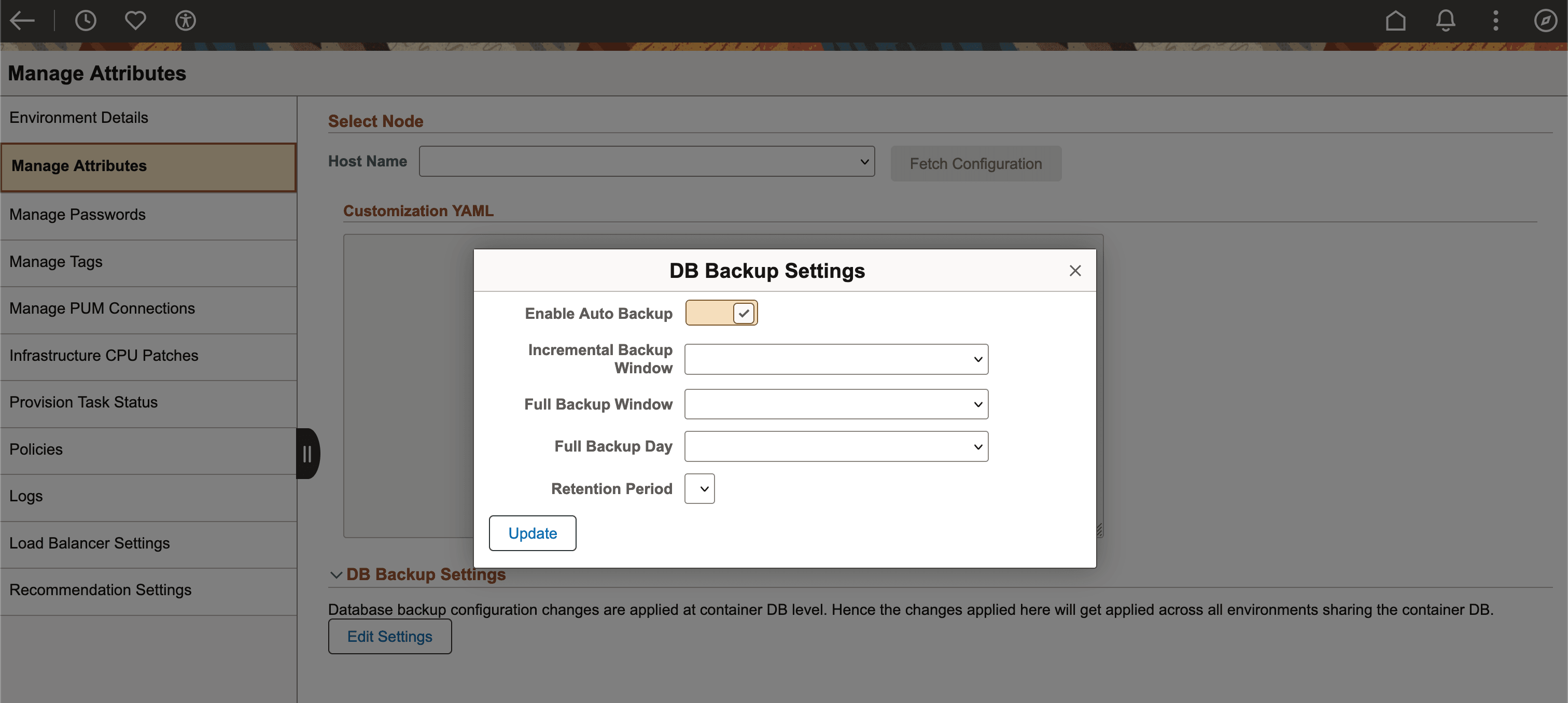Open Infrastructure CPU Patches page
The height and width of the screenshot is (703, 1568).
click(x=104, y=356)
